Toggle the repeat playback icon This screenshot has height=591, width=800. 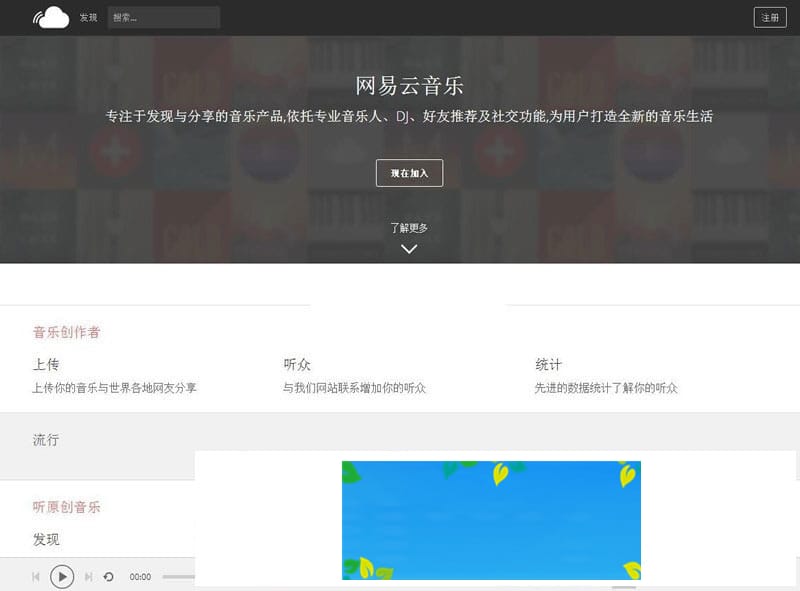[108, 577]
